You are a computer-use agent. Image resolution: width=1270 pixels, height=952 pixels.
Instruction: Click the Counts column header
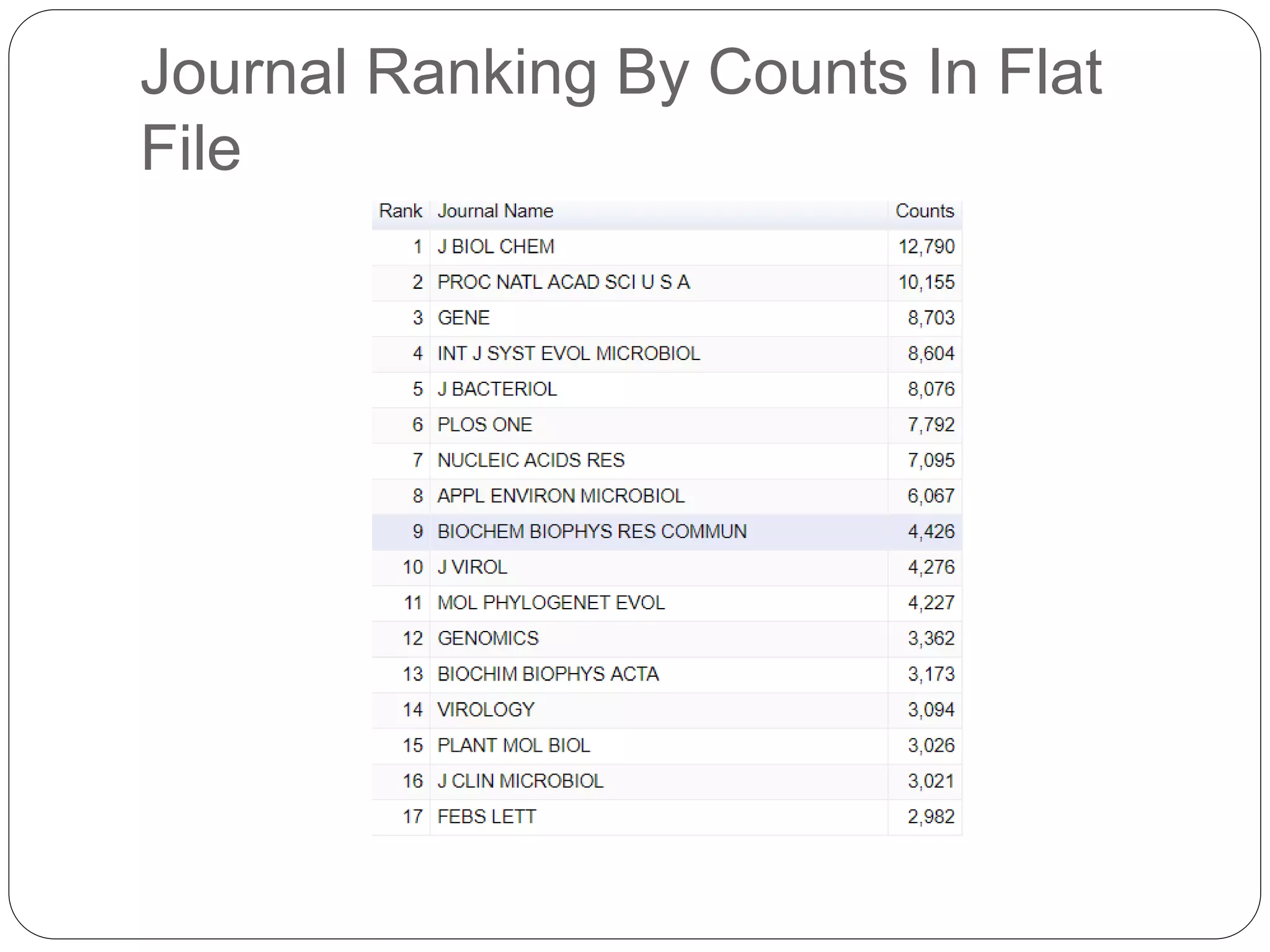tap(924, 211)
